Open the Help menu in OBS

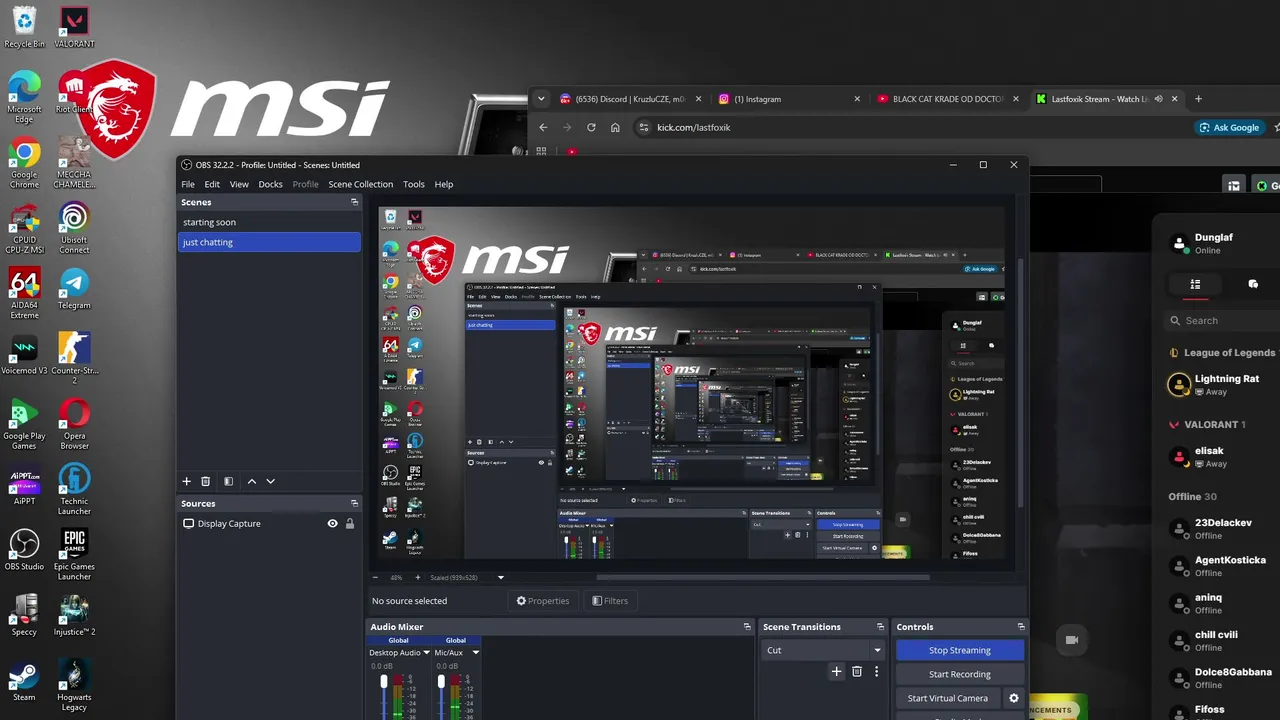[x=444, y=184]
